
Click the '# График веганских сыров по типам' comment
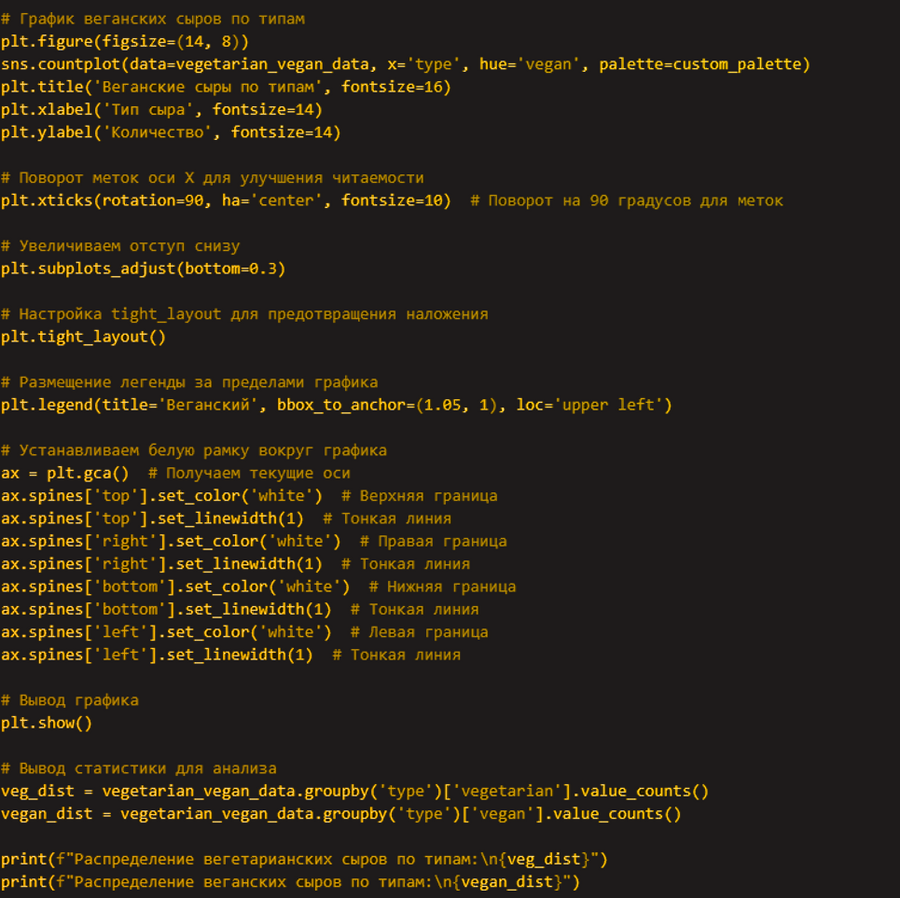tap(153, 19)
